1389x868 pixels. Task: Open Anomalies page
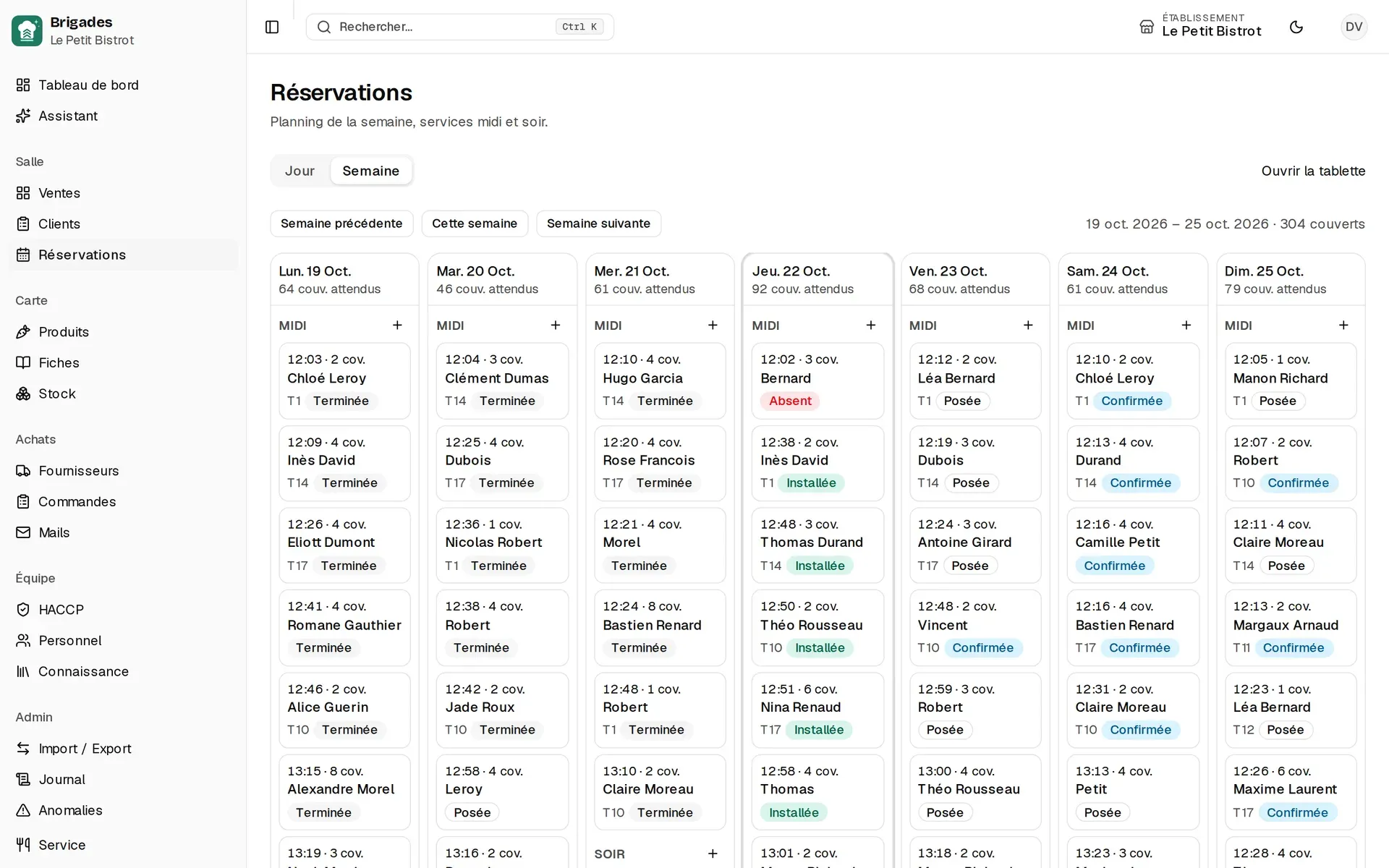123,810
